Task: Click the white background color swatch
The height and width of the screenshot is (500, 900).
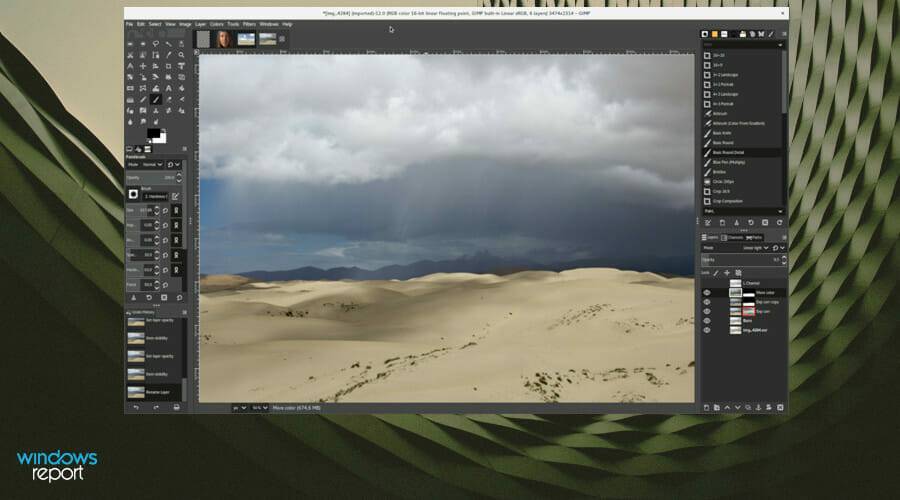Action: [162, 138]
